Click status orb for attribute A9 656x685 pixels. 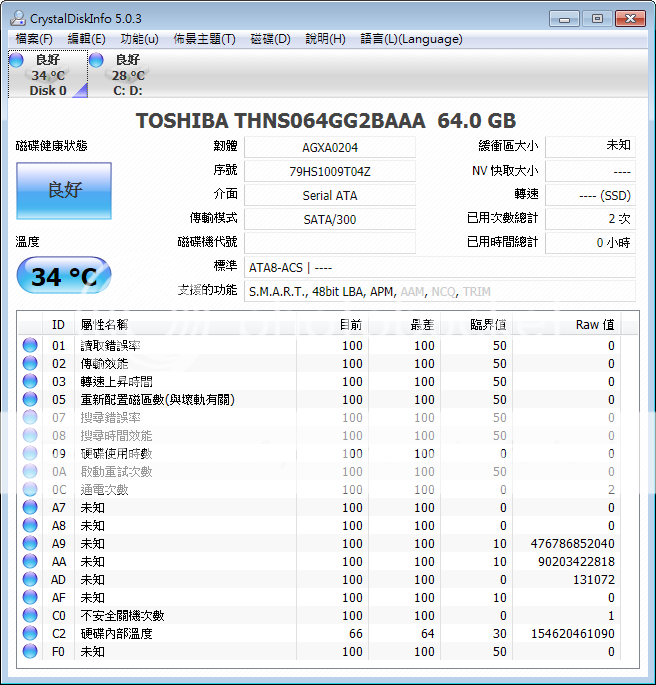pos(30,543)
